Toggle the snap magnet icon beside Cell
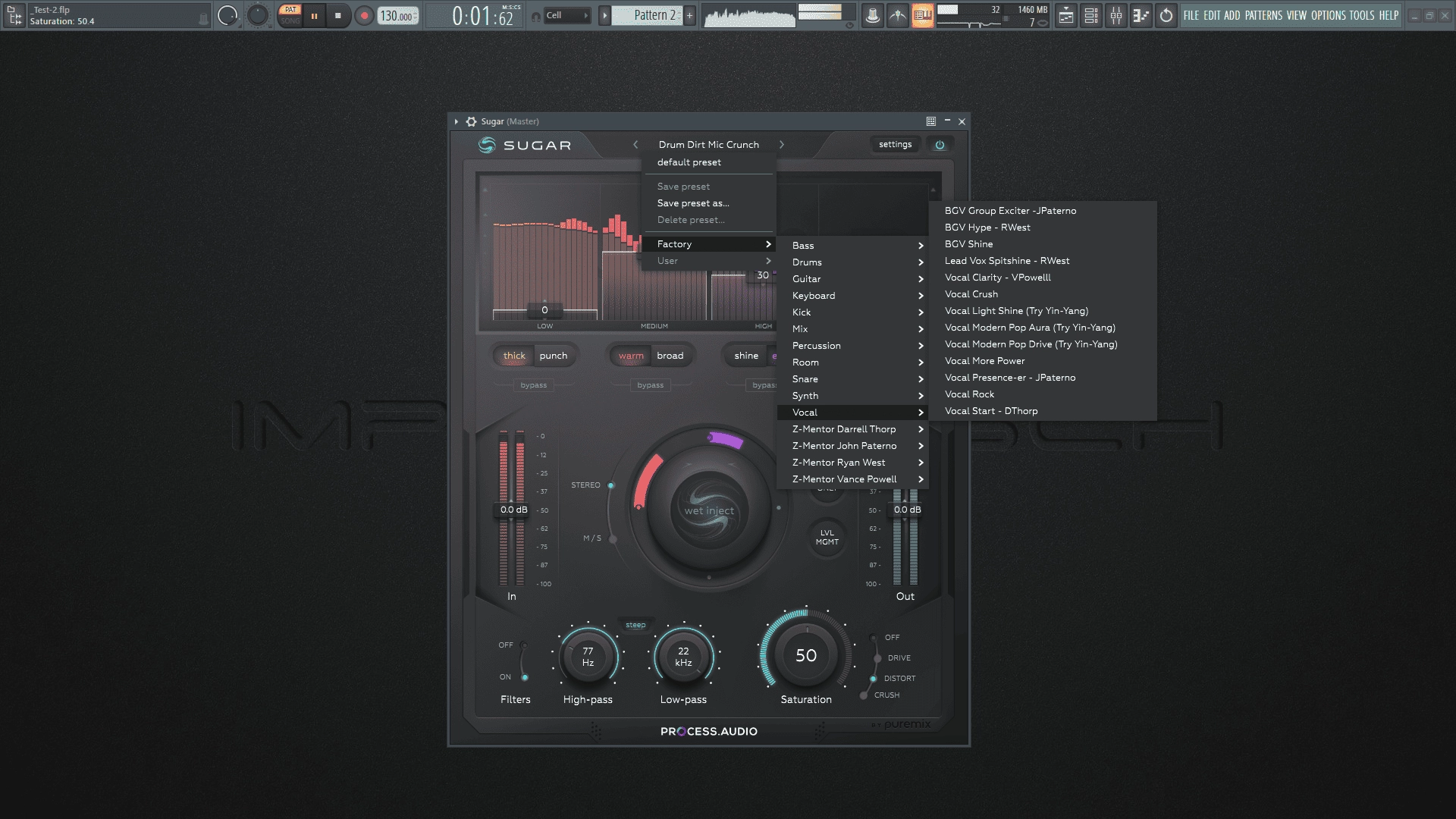The width and height of the screenshot is (1456, 819). pyautogui.click(x=536, y=16)
